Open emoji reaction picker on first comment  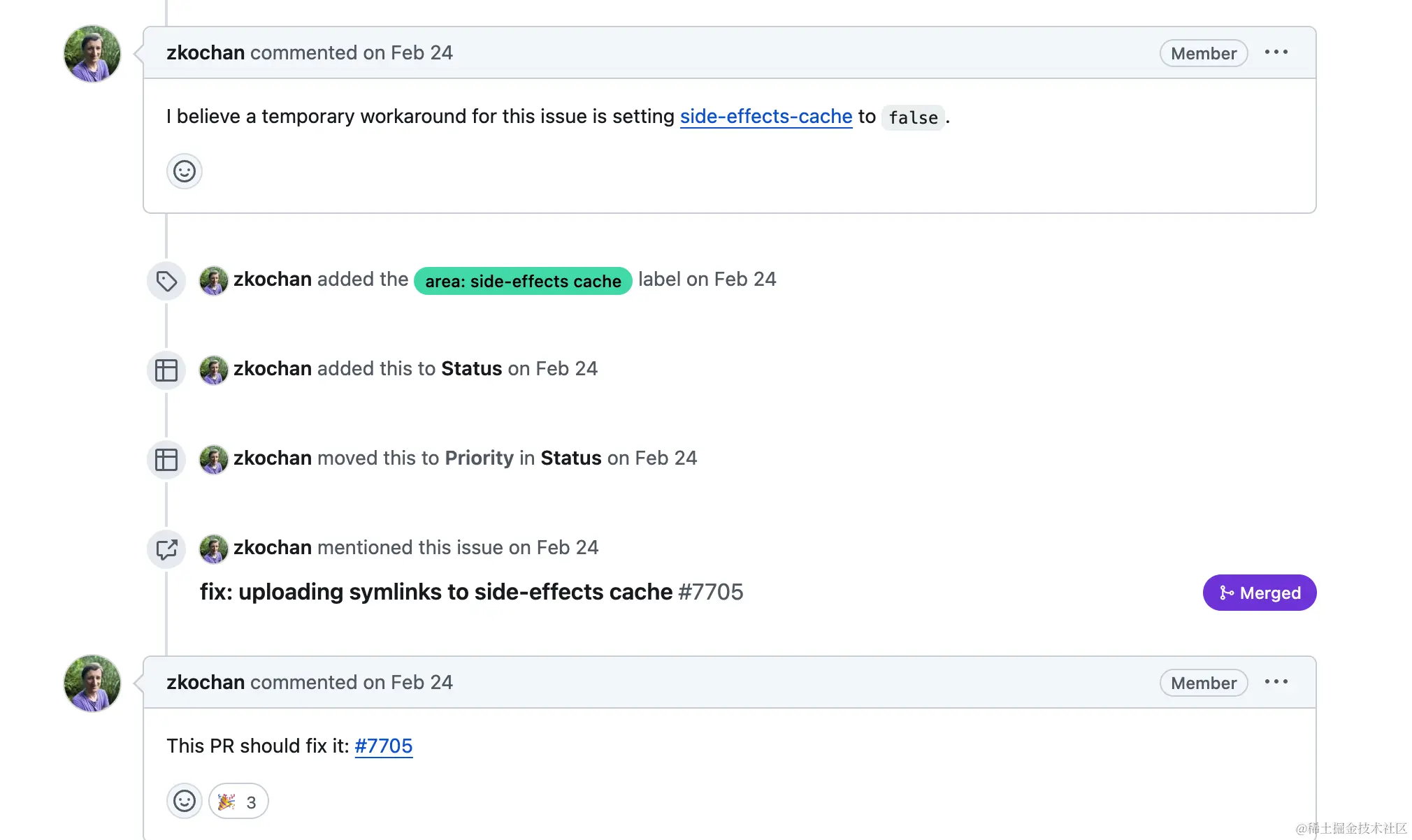tap(185, 171)
